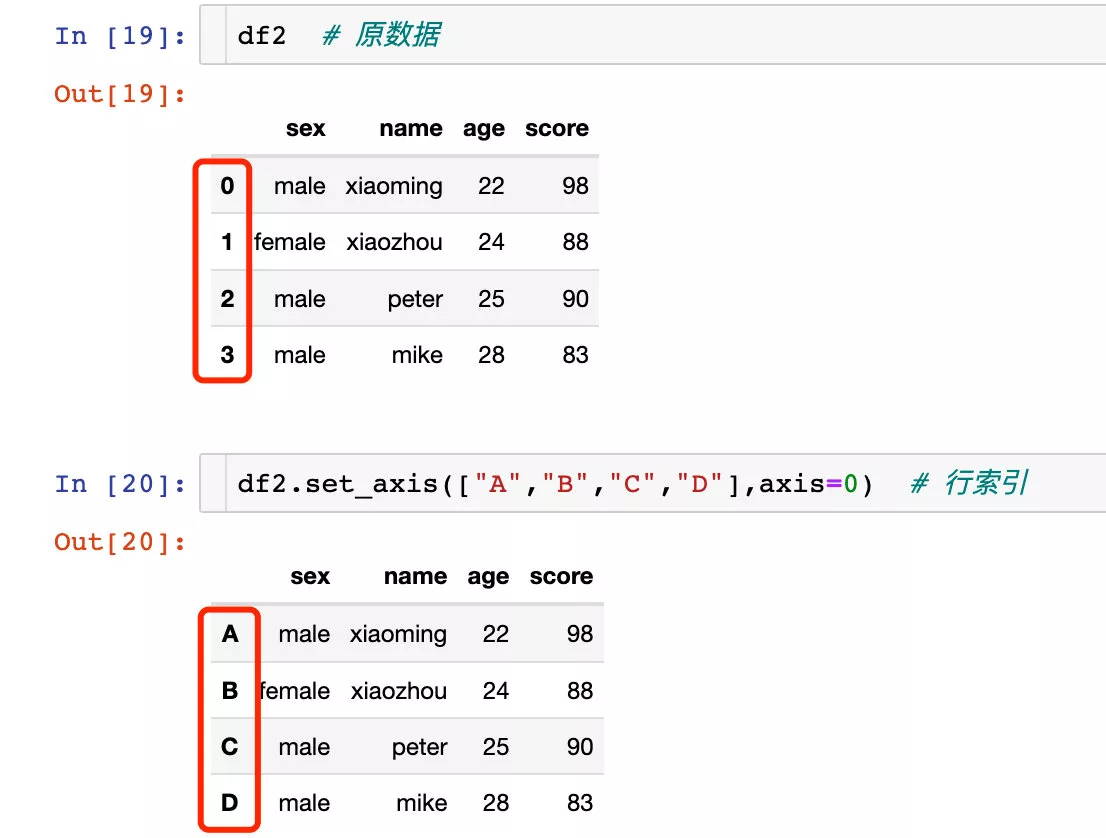Click score 98 in row A

(x=580, y=633)
